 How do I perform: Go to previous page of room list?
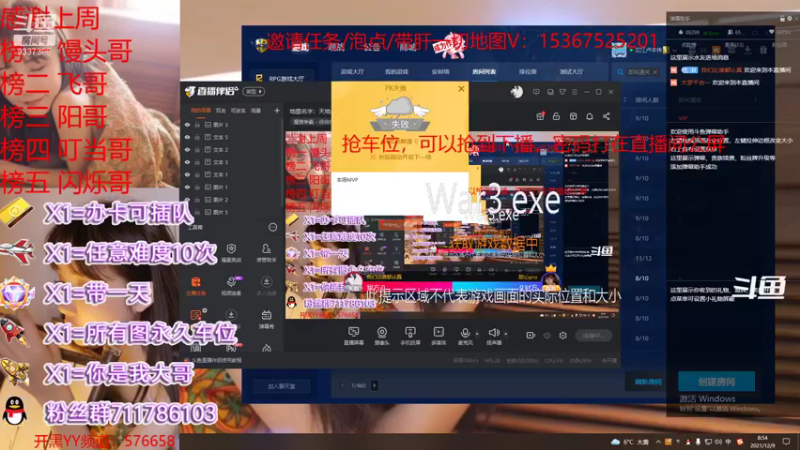click(x=343, y=385)
